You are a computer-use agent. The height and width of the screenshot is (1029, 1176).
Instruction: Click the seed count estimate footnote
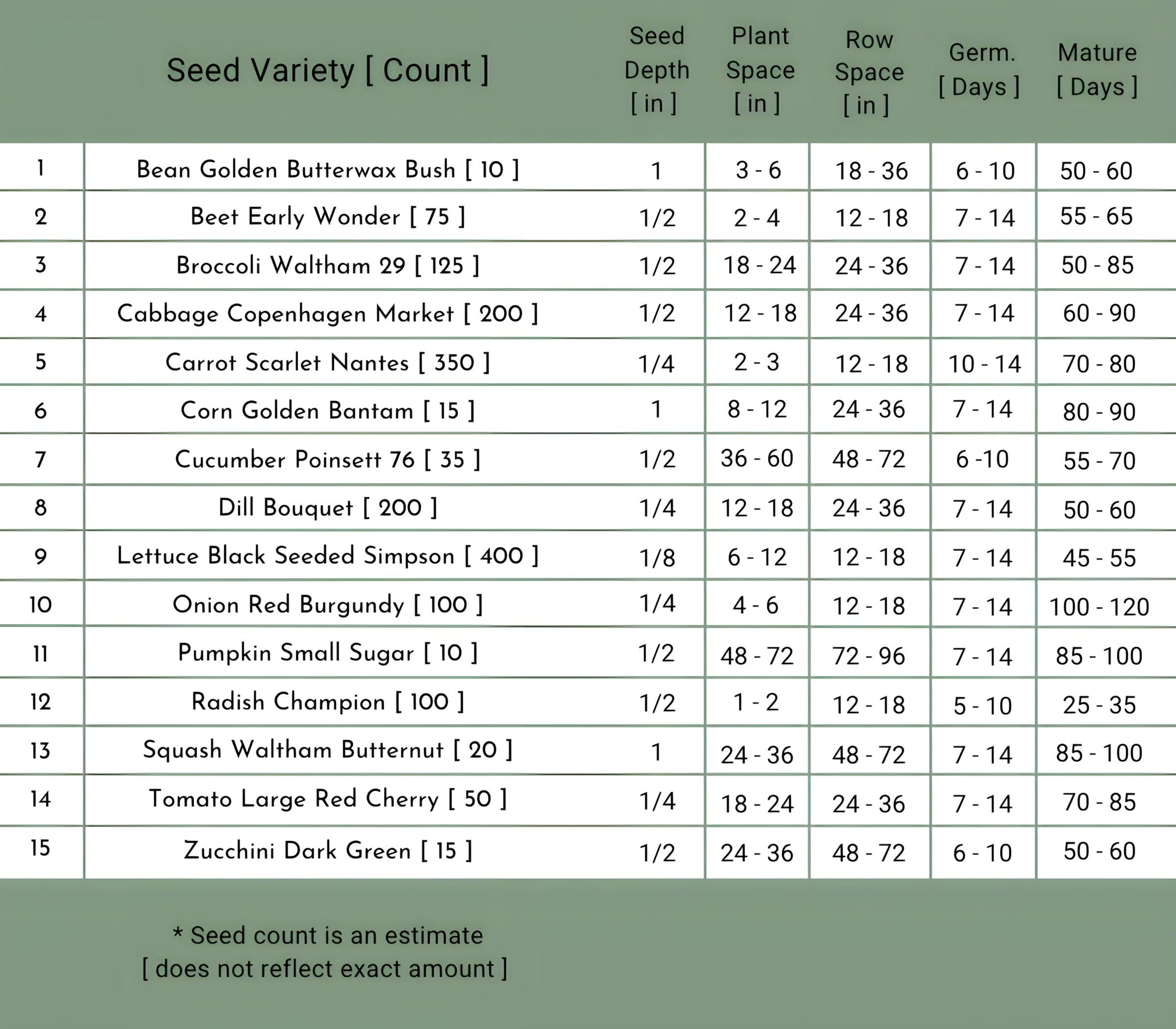pyautogui.click(x=325, y=952)
